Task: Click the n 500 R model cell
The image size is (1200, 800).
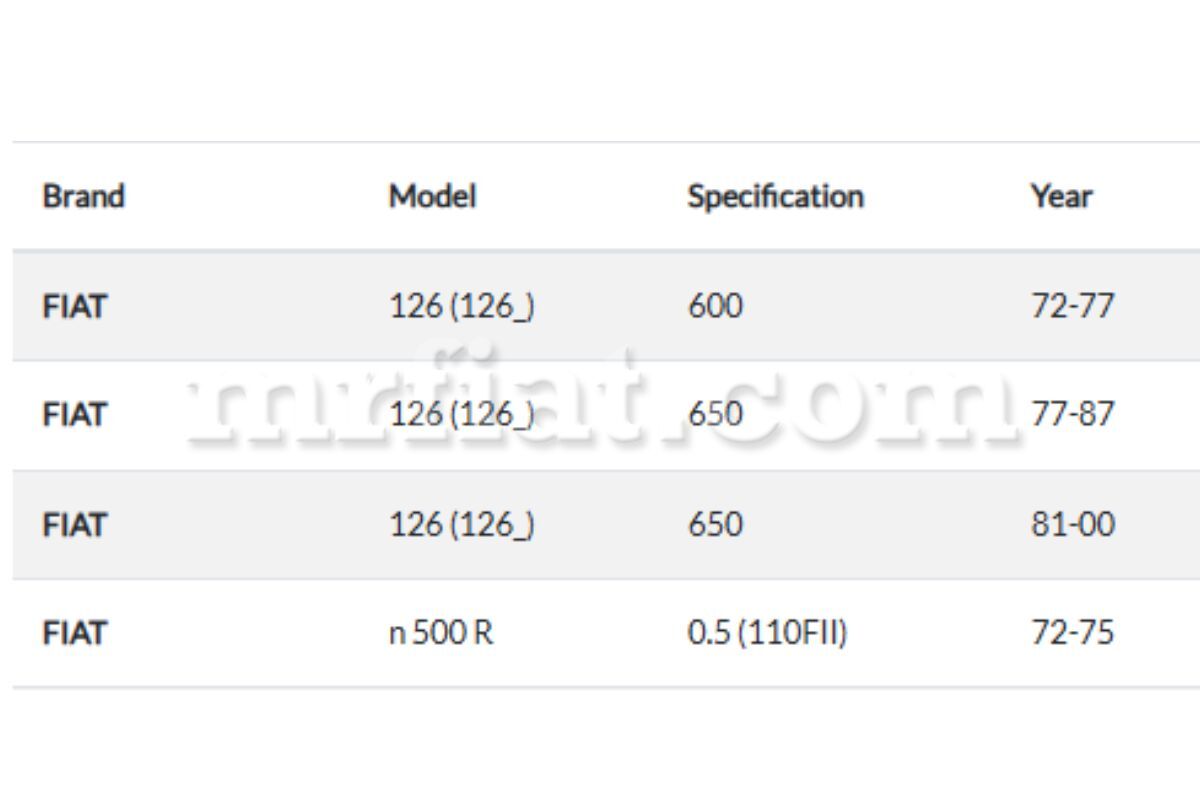Action: tap(441, 633)
